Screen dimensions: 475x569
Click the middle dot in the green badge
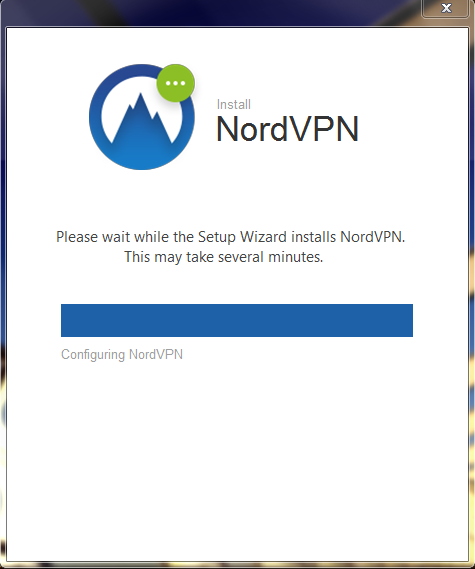coord(176,83)
